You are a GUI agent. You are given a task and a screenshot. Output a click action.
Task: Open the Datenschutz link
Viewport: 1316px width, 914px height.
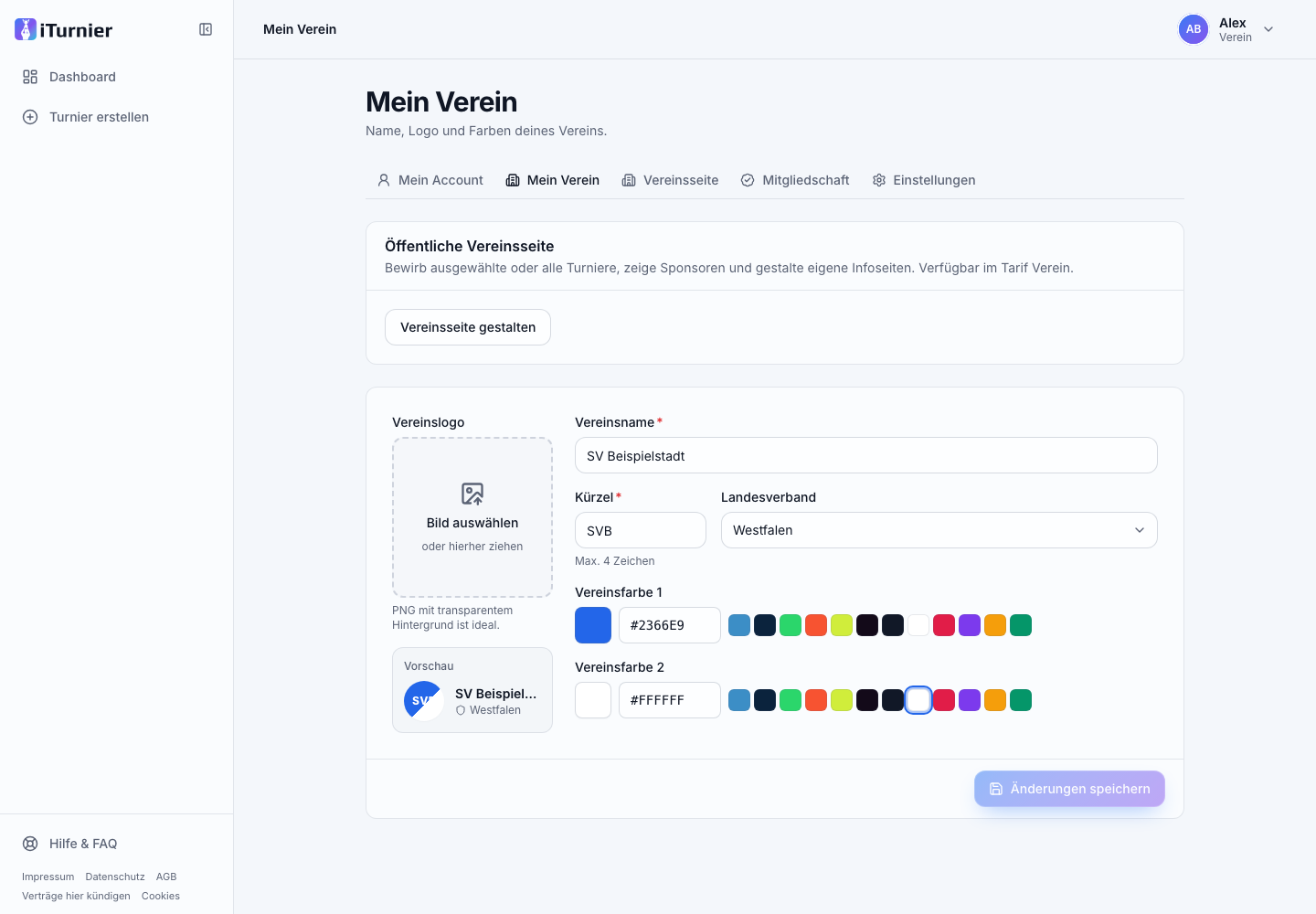115,877
